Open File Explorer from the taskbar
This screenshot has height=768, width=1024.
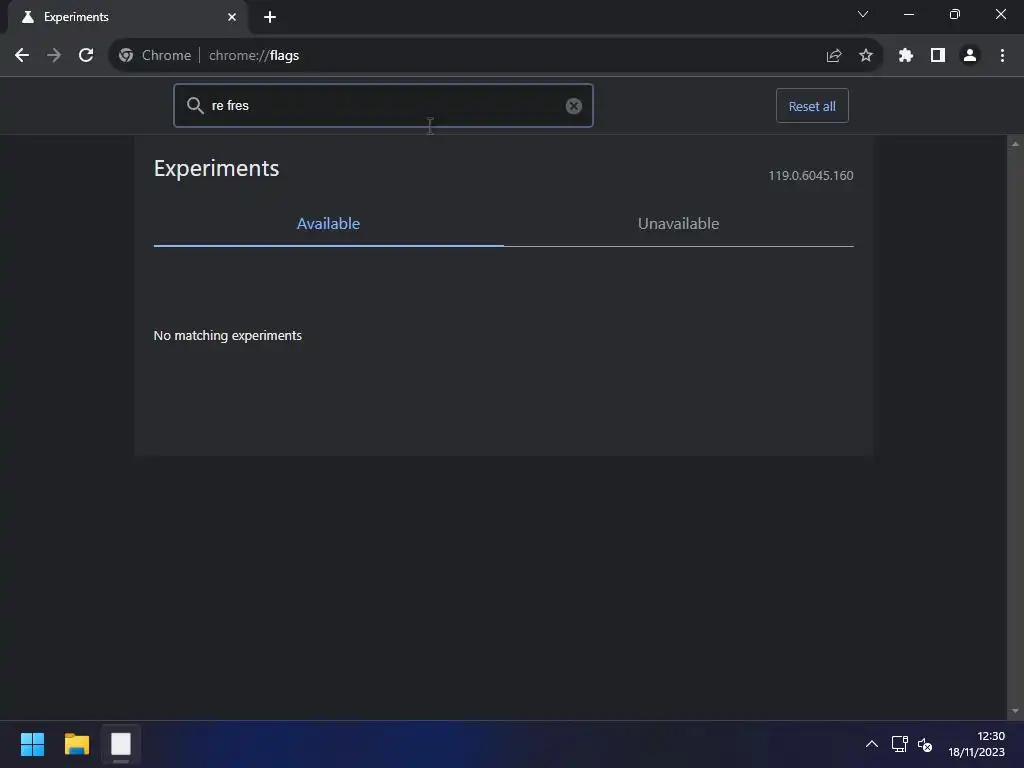76,744
